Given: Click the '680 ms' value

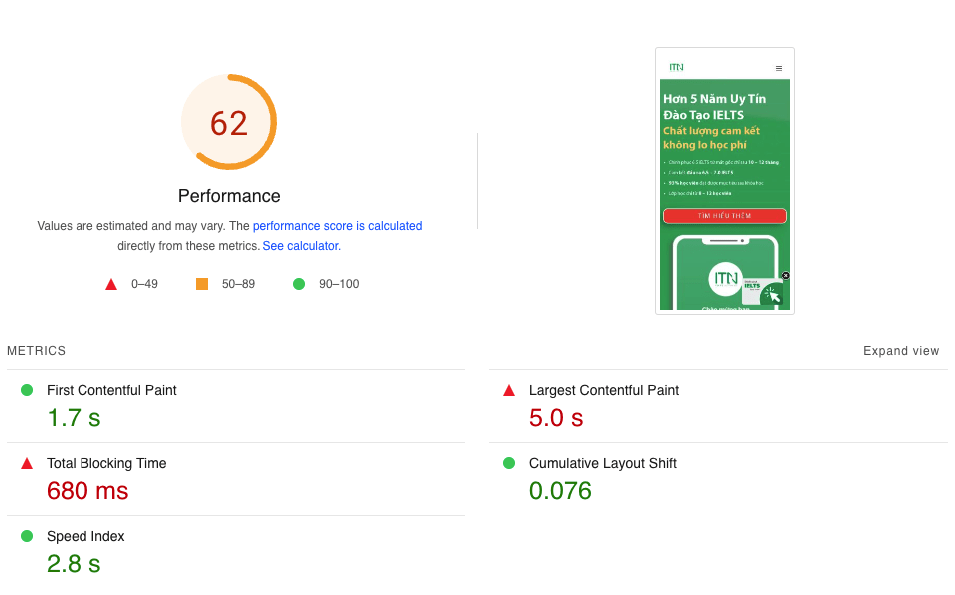Looking at the screenshot, I should point(88,491).
